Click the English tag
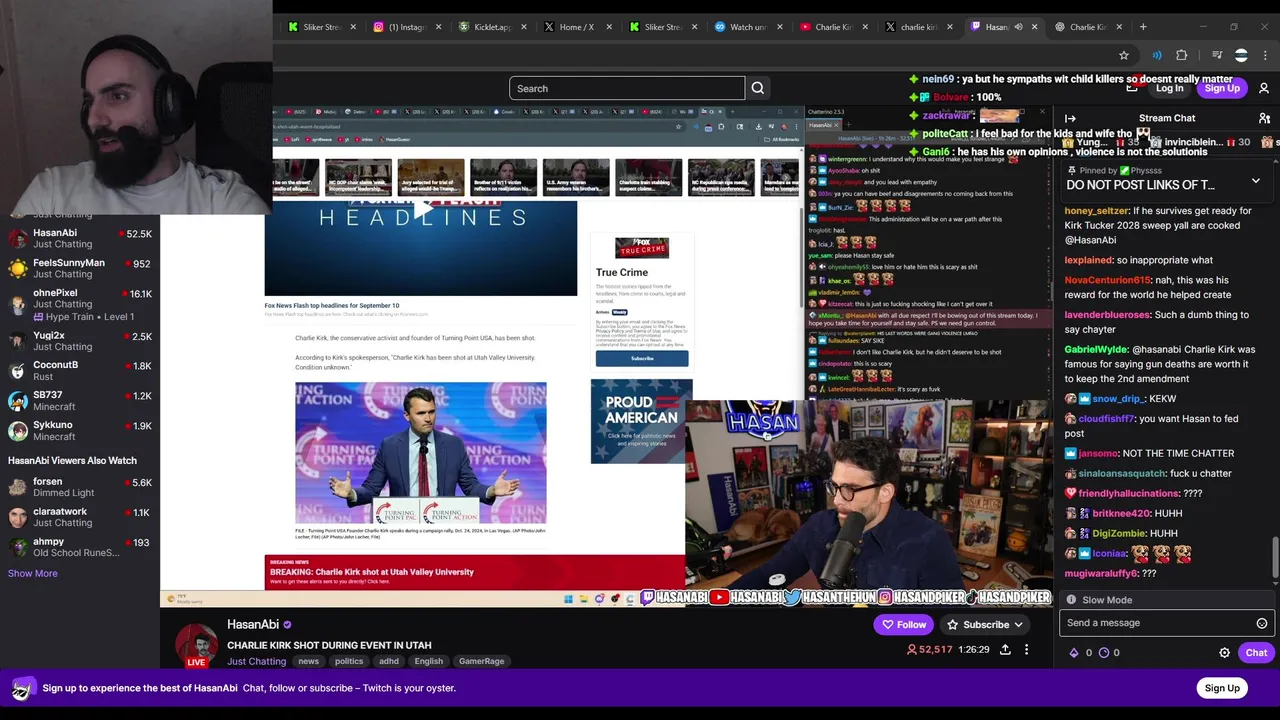The width and height of the screenshot is (1280, 720). [x=428, y=661]
